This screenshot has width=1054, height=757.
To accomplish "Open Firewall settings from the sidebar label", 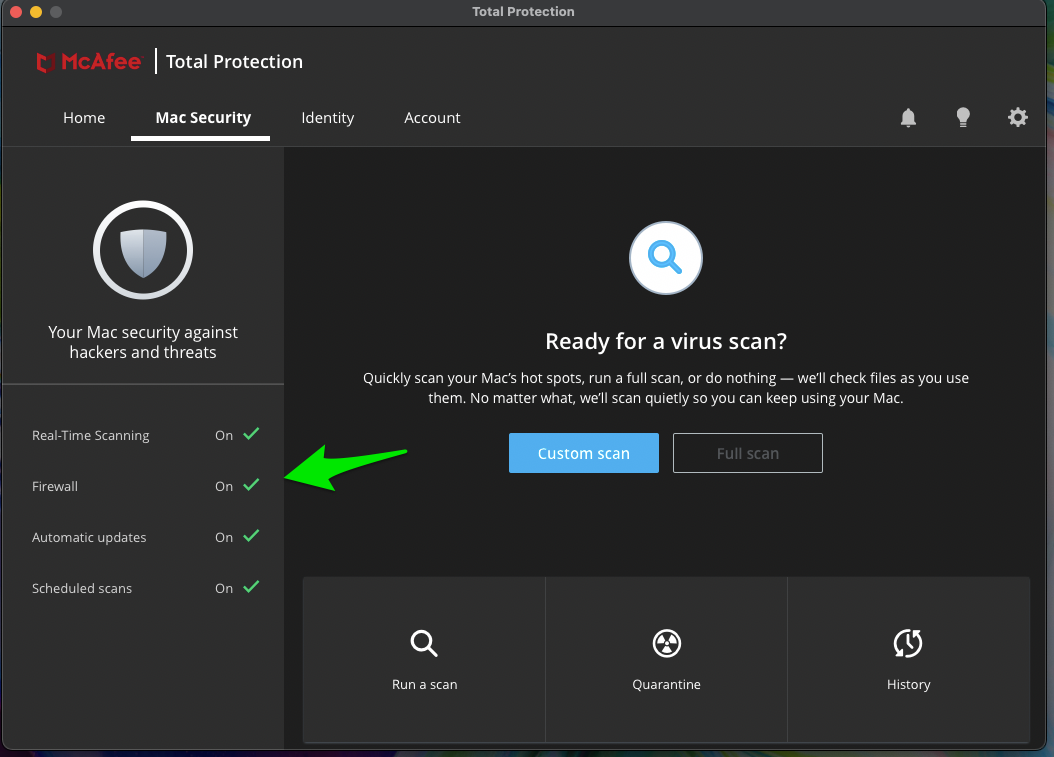I will pos(55,486).
